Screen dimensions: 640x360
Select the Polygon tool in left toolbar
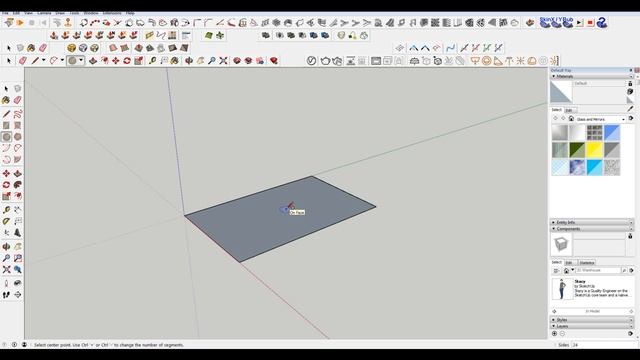[x=17, y=137]
